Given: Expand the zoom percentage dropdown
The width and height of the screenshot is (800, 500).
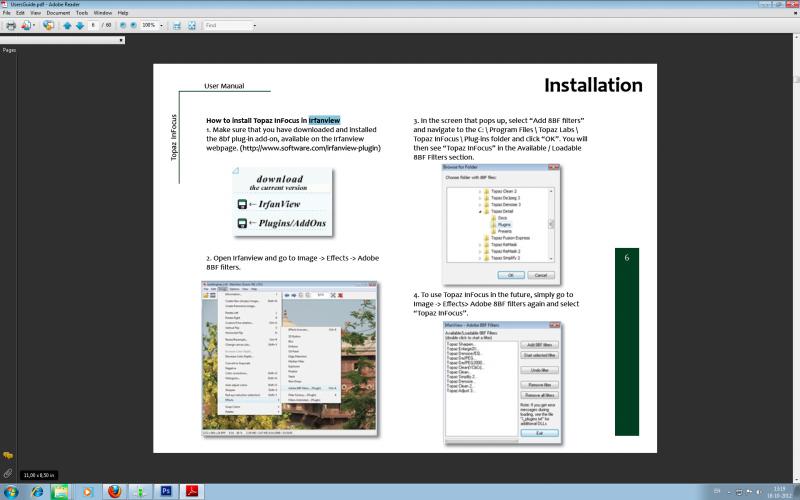Looking at the screenshot, I should (162, 25).
